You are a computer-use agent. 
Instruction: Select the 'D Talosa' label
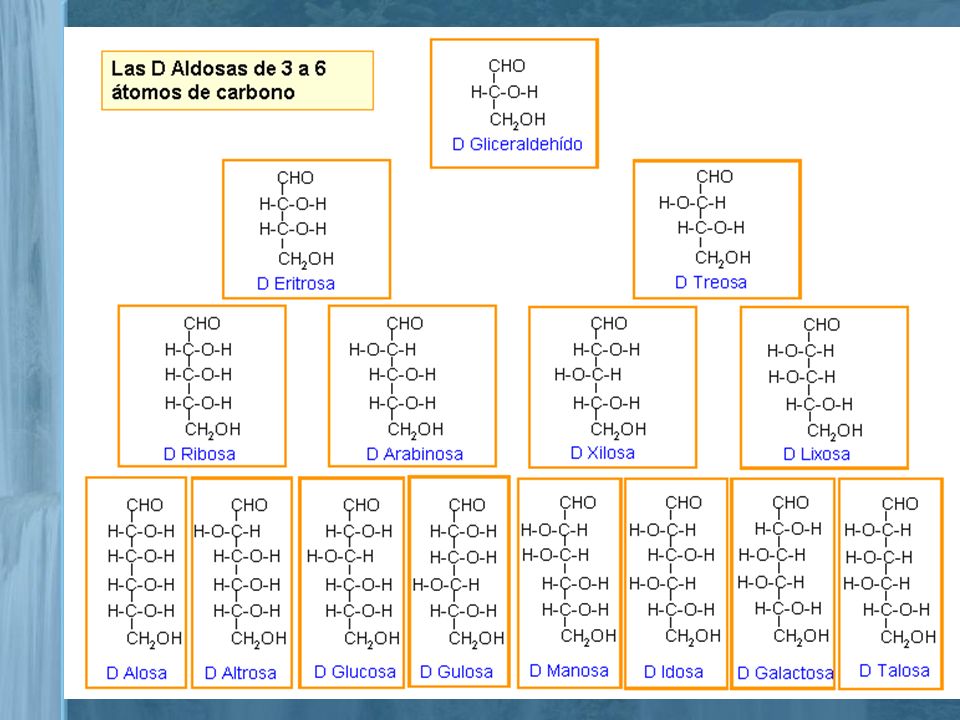(894, 670)
